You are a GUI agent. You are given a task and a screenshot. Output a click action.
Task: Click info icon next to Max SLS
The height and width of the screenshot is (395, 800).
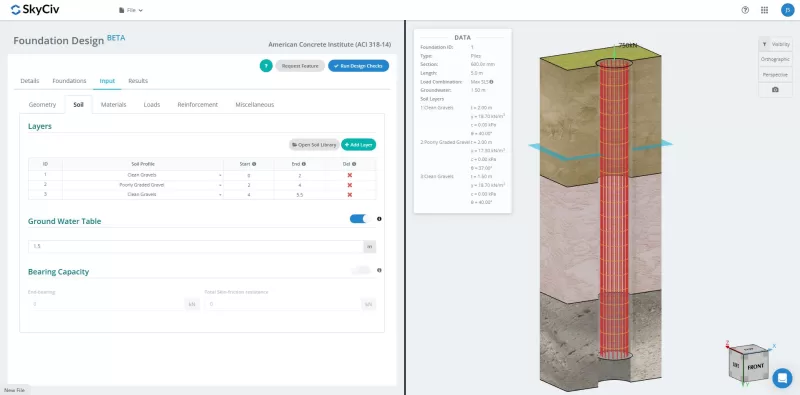[x=491, y=82]
